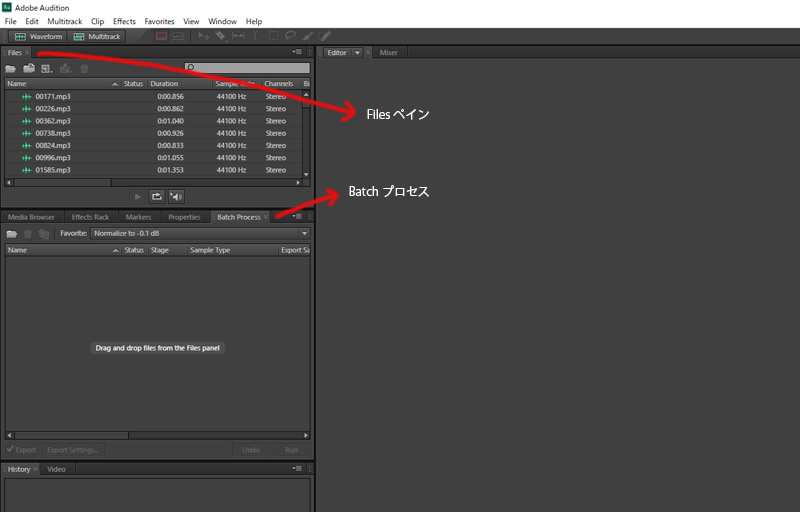The width and height of the screenshot is (800, 512).
Task: Click the Run button in Batch Process
Action: tap(291, 450)
